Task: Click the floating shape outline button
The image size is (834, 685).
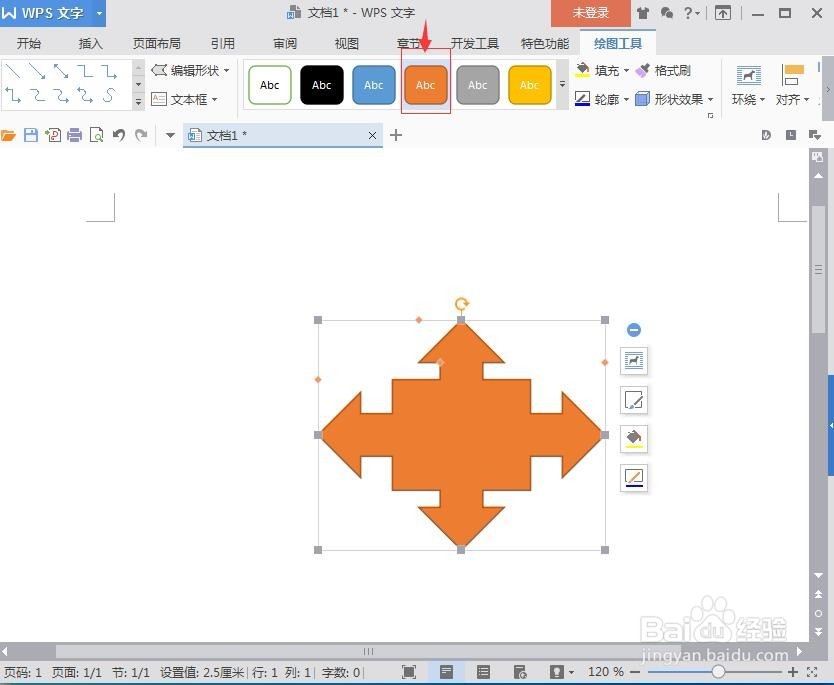Action: pyautogui.click(x=633, y=478)
